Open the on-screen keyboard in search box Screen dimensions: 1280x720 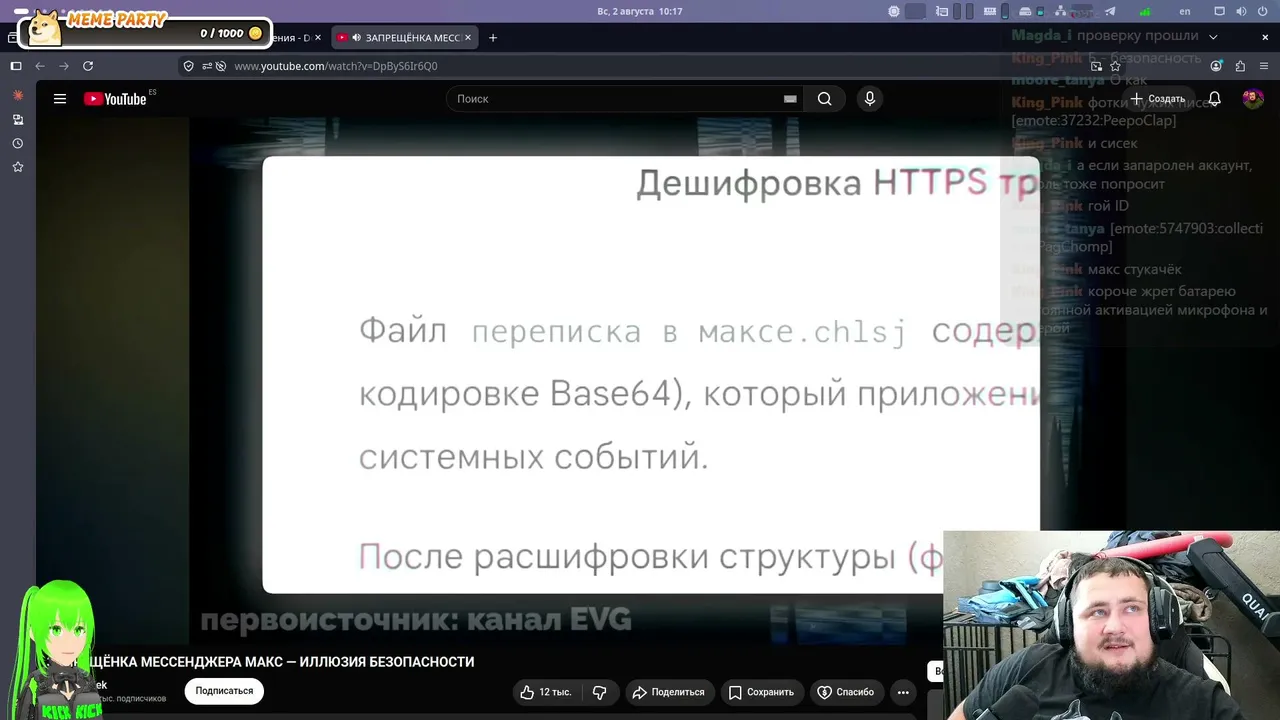coord(790,99)
